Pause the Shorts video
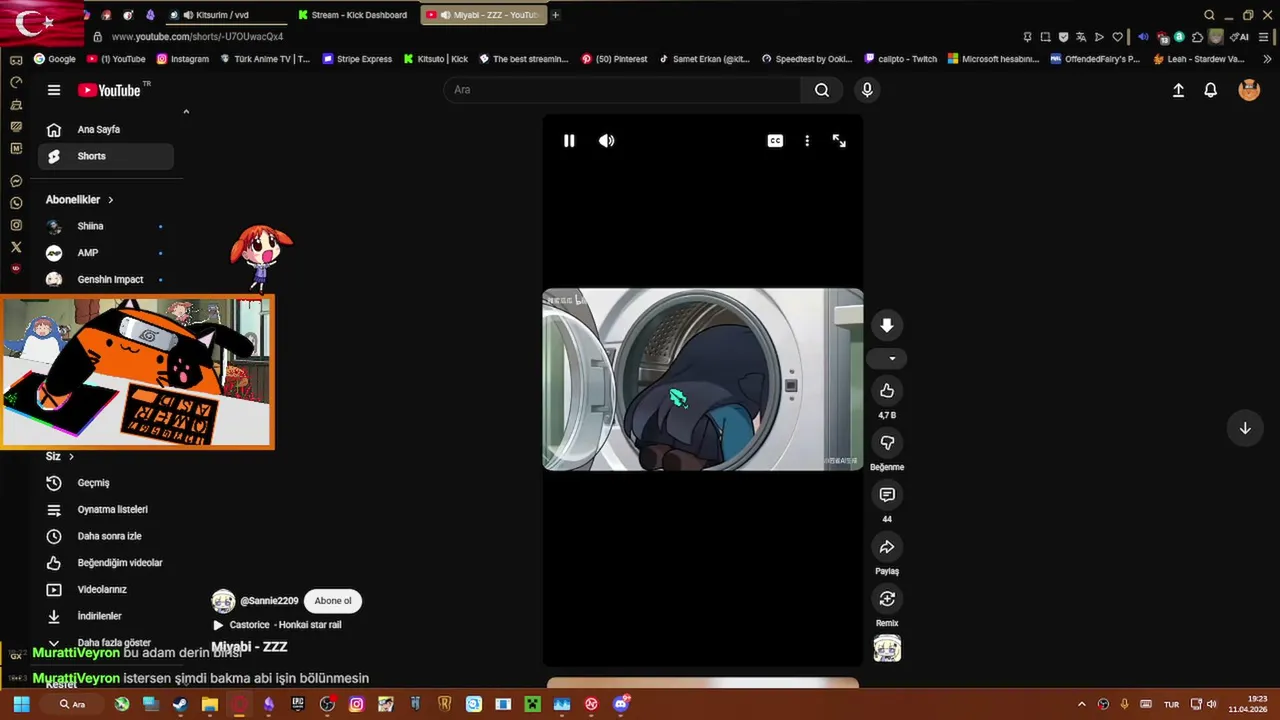The image size is (1280, 720). coord(569,141)
